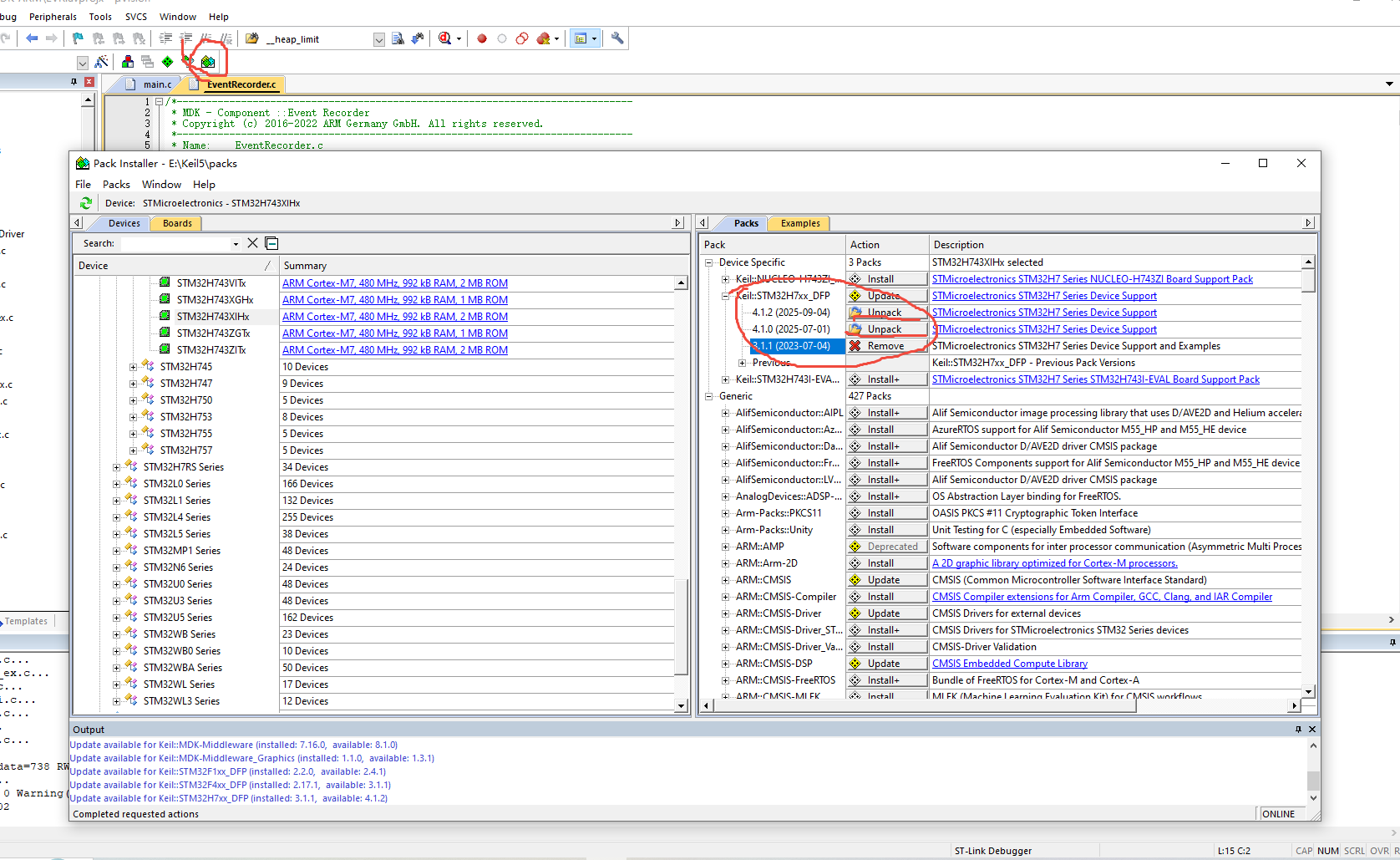Open Pack Installer from the Keil toolbar

208,62
